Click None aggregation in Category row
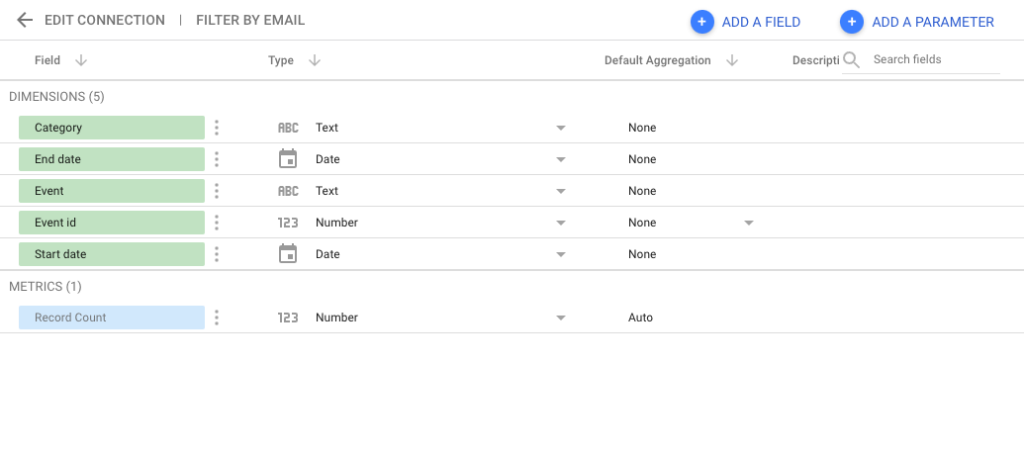The height and width of the screenshot is (455, 1024). pos(642,127)
